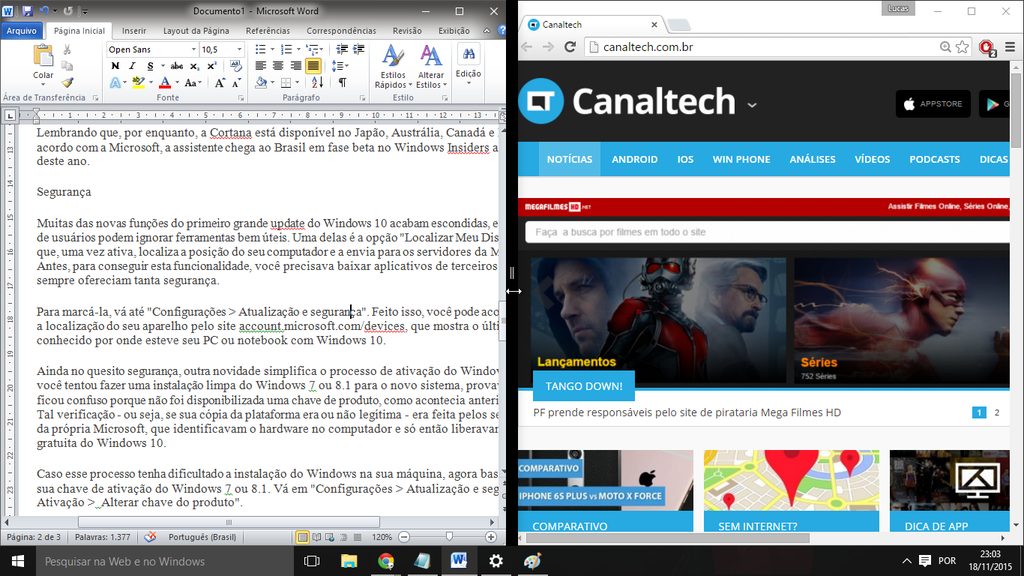Click the Clear Formatting eraser icon

tap(236, 66)
